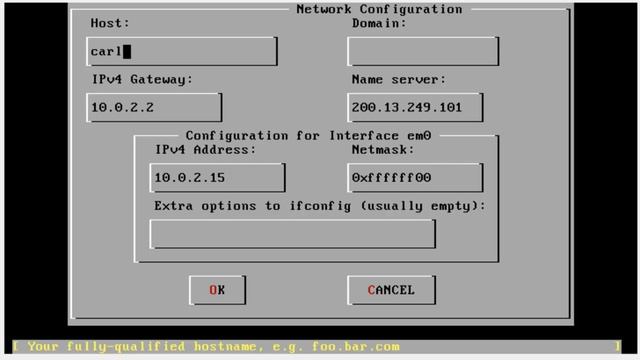Viewport: 640px width, 360px height.
Task: Click the fully-qualified hostname hint bar
Action: coord(317,347)
